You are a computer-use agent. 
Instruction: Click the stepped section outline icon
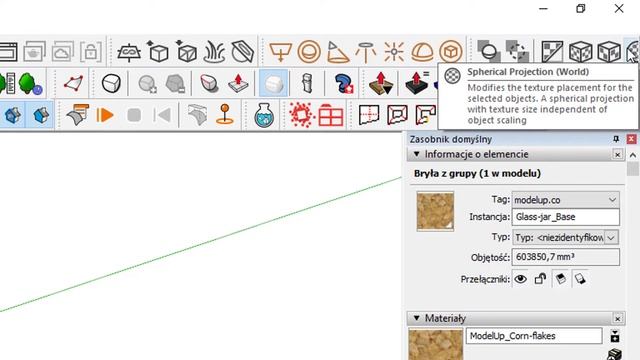[x=426, y=115]
